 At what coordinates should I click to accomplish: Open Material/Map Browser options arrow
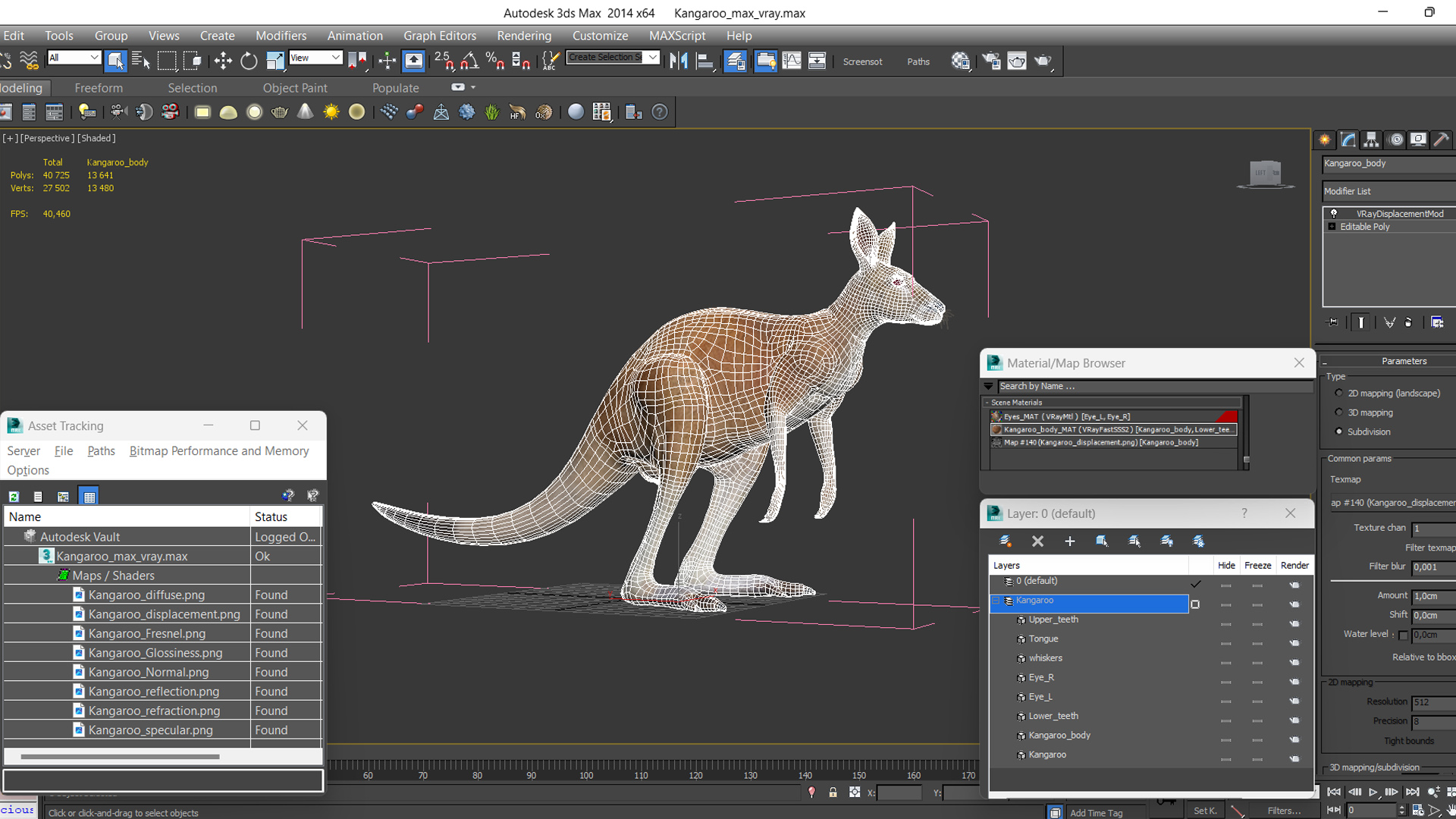pyautogui.click(x=989, y=386)
